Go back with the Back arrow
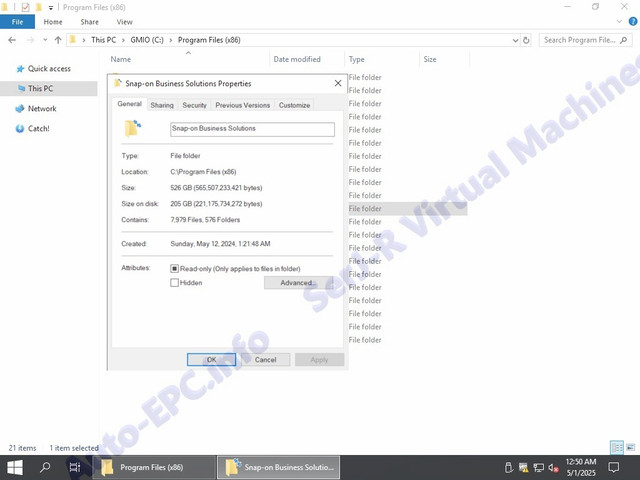 pos(12,40)
